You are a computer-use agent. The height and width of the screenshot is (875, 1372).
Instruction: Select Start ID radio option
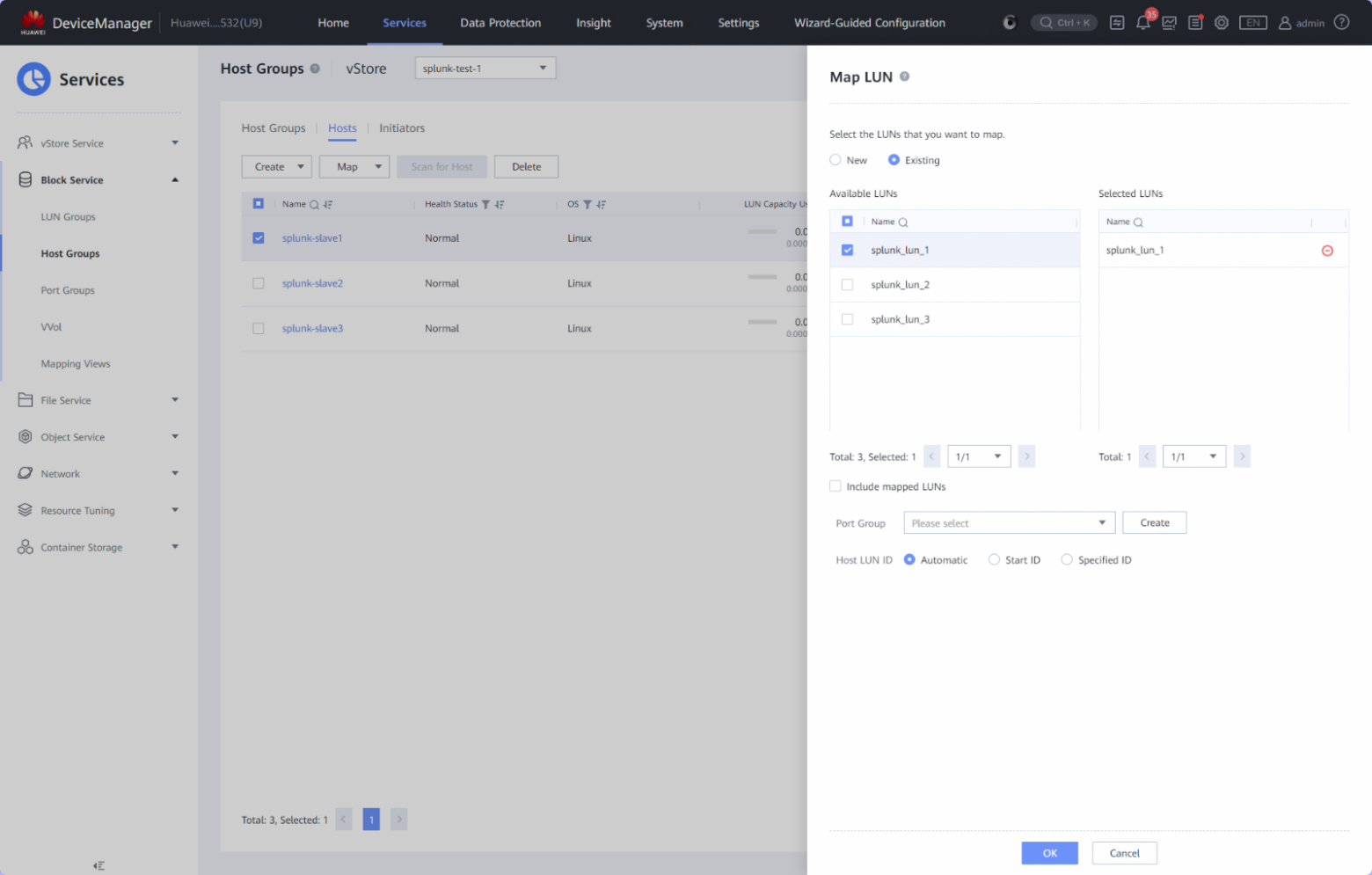pos(994,559)
